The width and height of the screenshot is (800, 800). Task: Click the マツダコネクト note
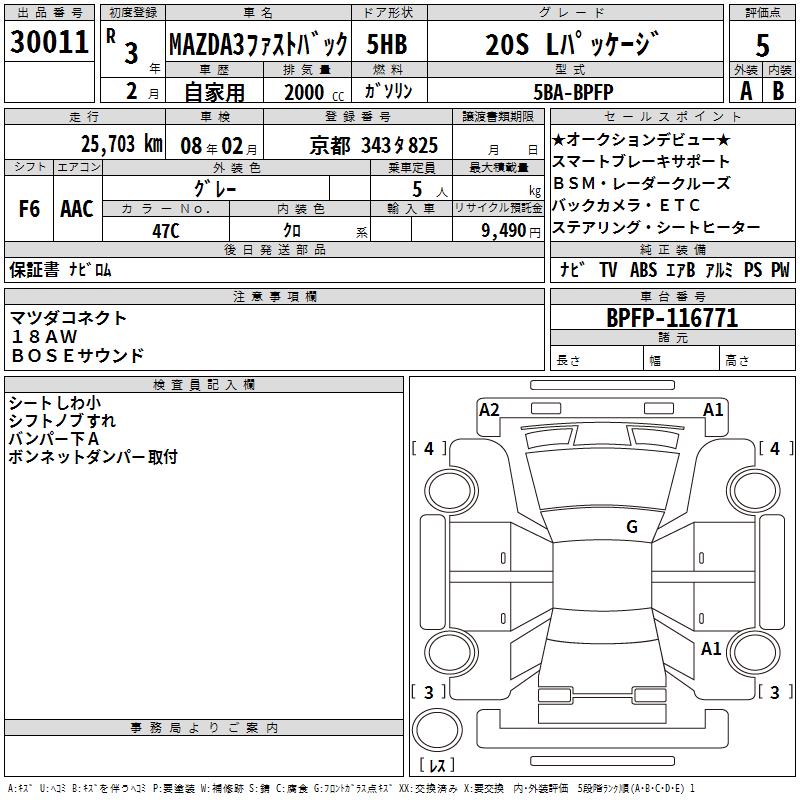68,318
